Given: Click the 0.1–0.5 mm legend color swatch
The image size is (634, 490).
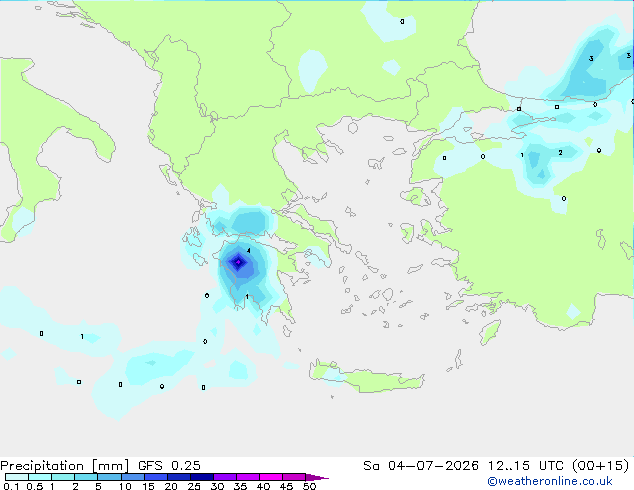Looking at the screenshot, I should (17, 477).
